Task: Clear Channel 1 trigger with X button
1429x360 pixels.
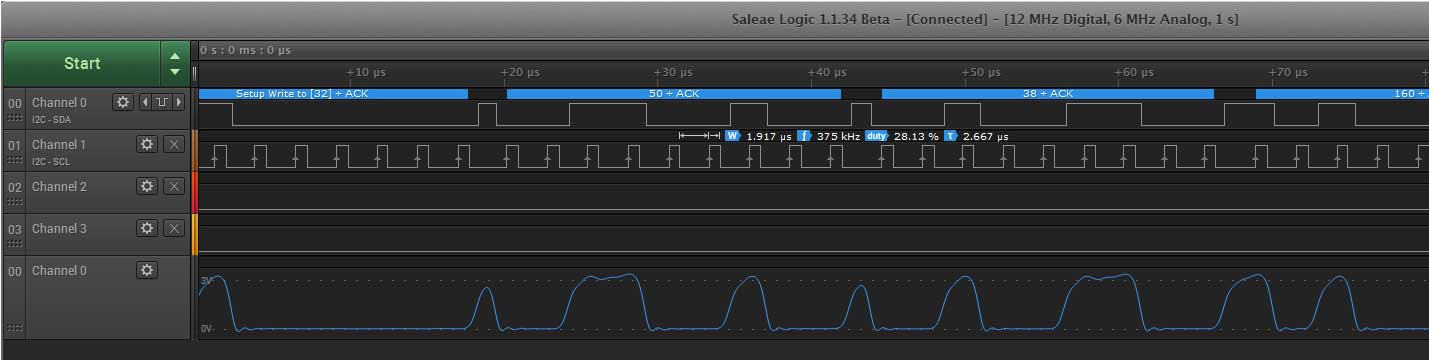Action: coord(173,144)
